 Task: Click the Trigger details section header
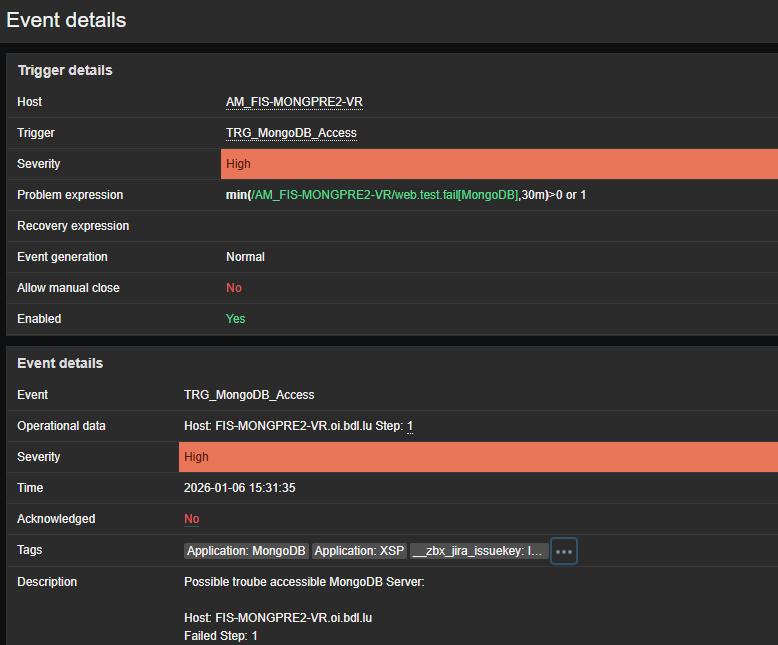tap(65, 70)
